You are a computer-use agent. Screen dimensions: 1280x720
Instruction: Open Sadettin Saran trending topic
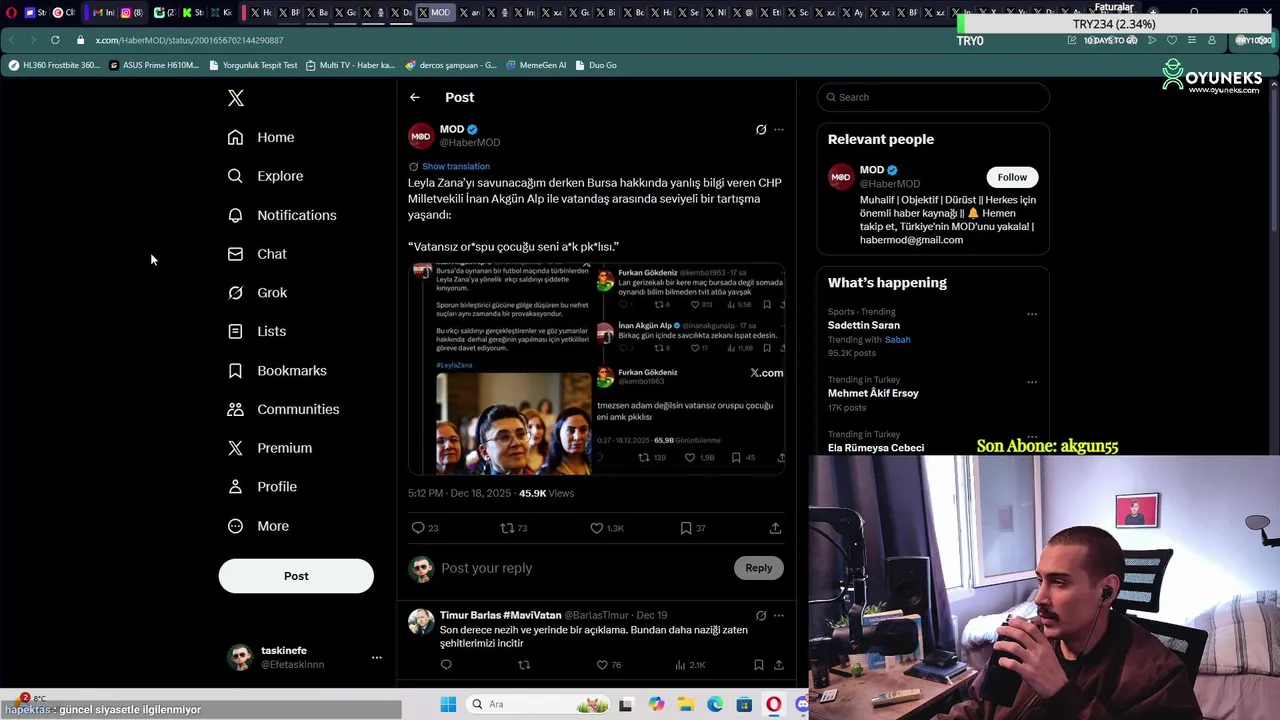[x=864, y=325]
